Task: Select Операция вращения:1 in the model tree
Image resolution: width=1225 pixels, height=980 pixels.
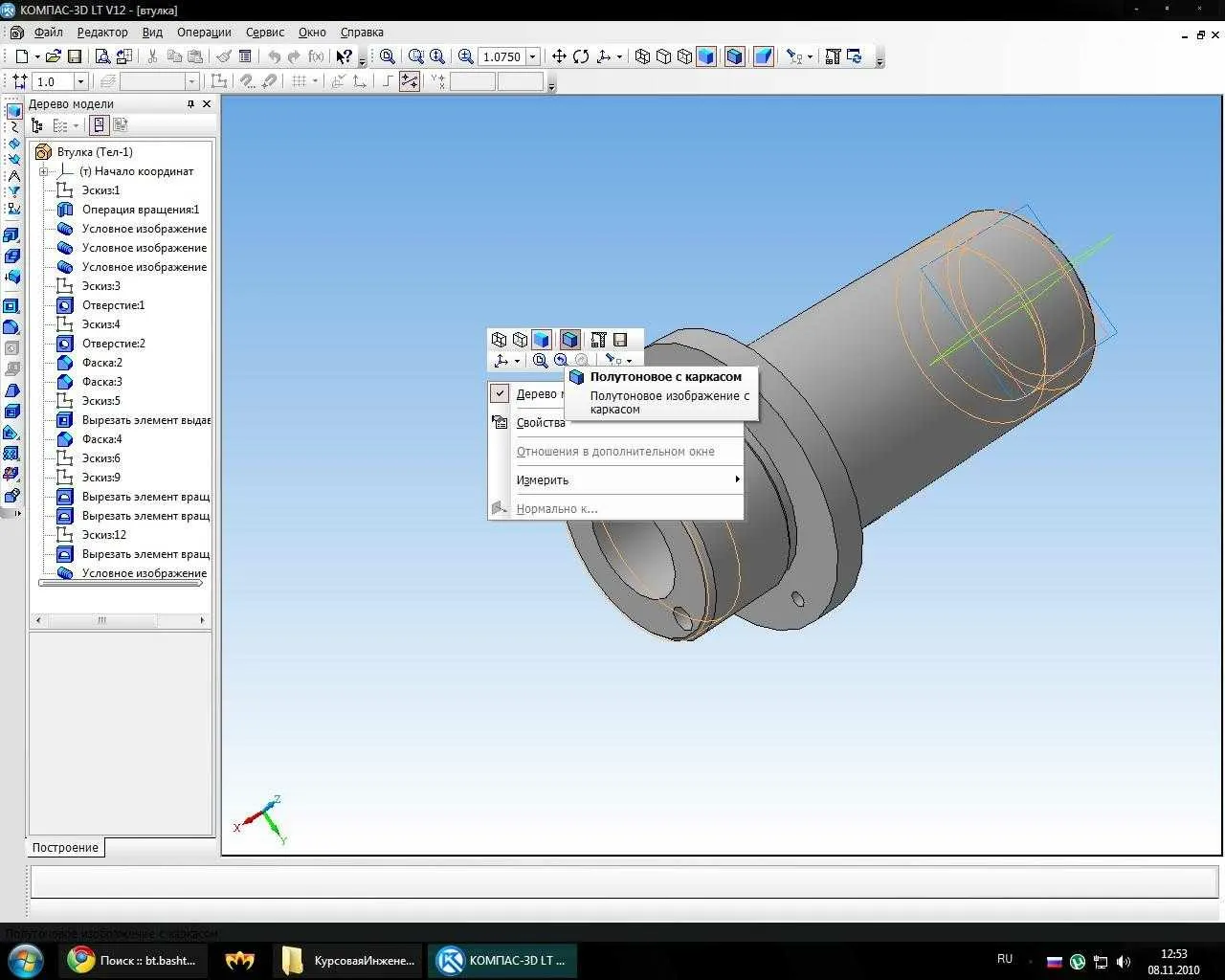Action: (140, 210)
